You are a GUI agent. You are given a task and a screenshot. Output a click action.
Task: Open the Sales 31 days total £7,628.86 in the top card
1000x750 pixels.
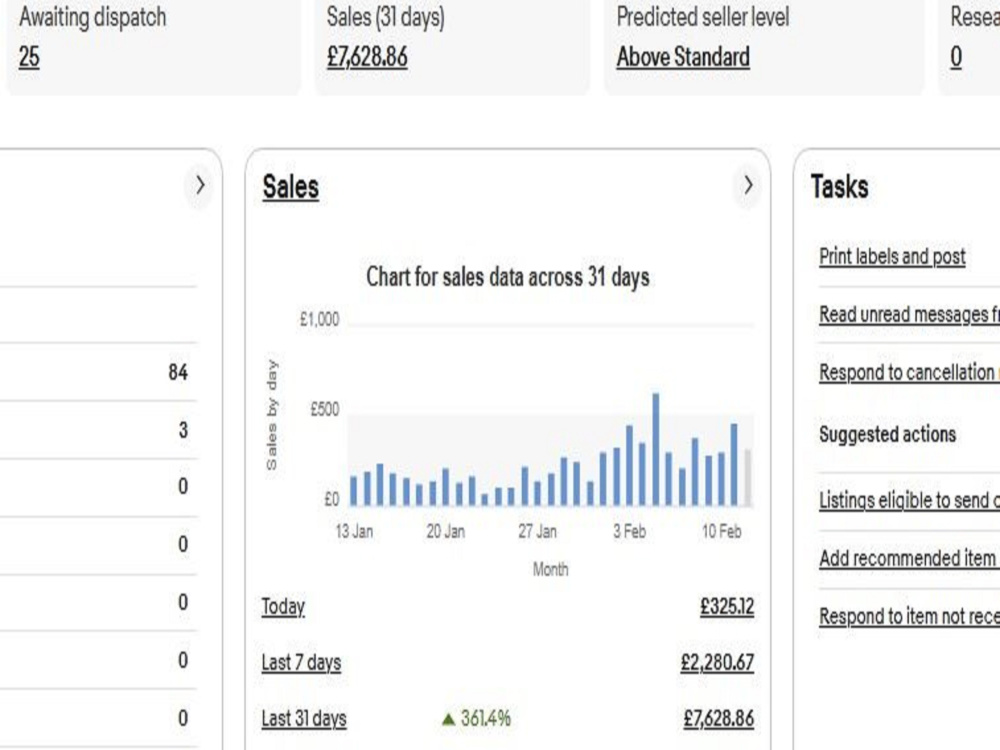(x=367, y=57)
